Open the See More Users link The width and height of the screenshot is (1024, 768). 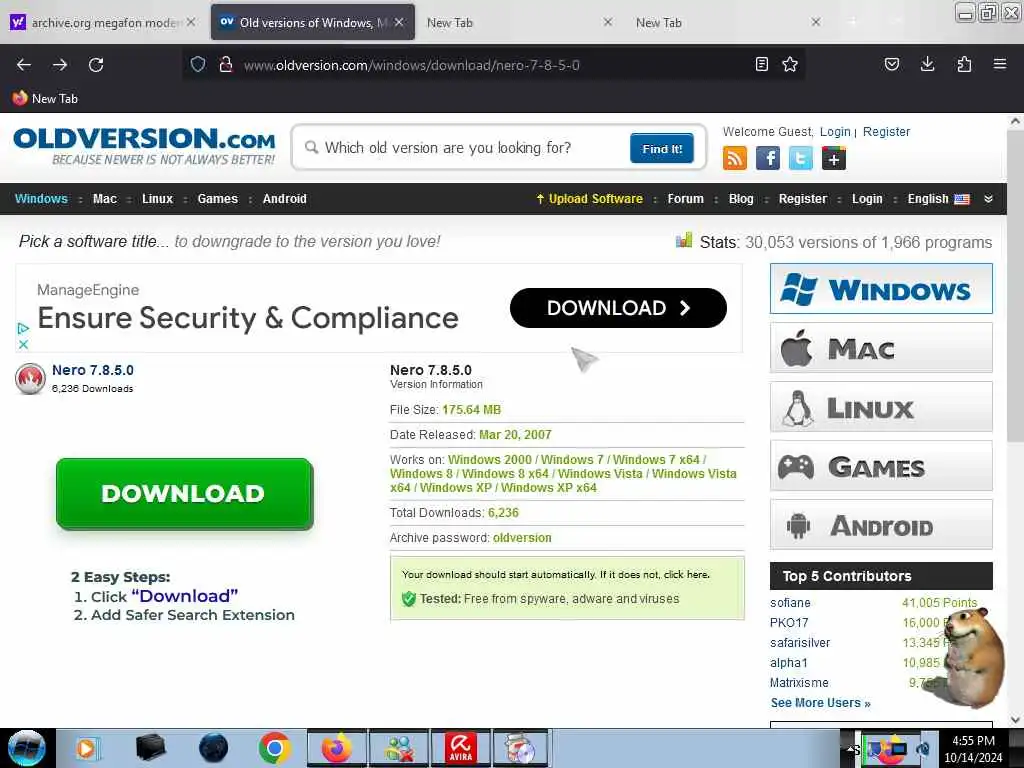click(x=821, y=703)
